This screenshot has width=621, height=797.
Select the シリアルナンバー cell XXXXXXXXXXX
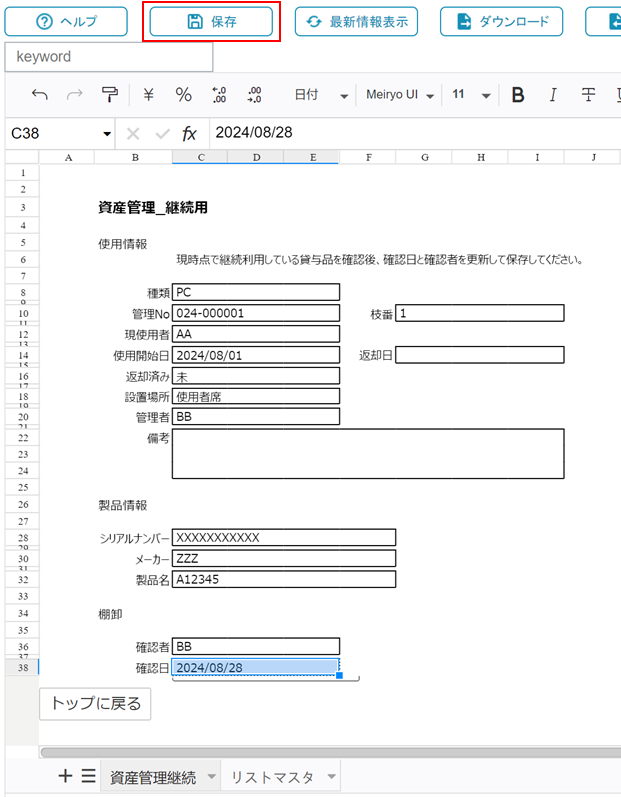pyautogui.click(x=284, y=537)
